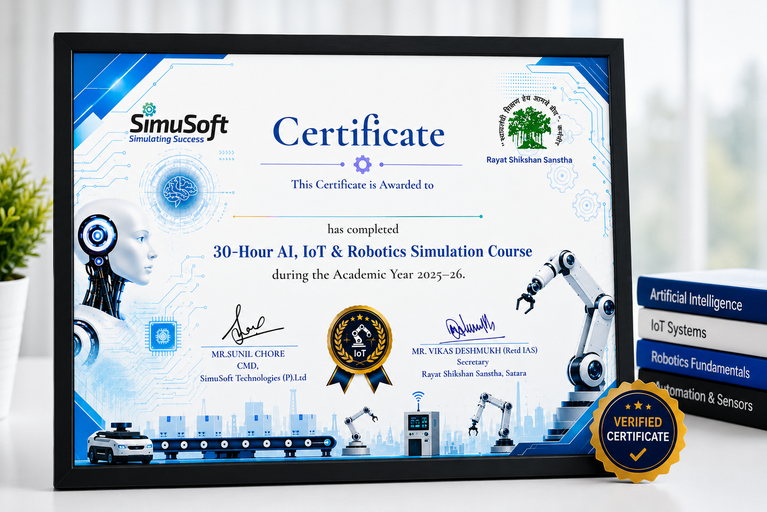Click Sunil Chore's handwritten signature
This screenshot has height=512, width=767.
(x=251, y=325)
